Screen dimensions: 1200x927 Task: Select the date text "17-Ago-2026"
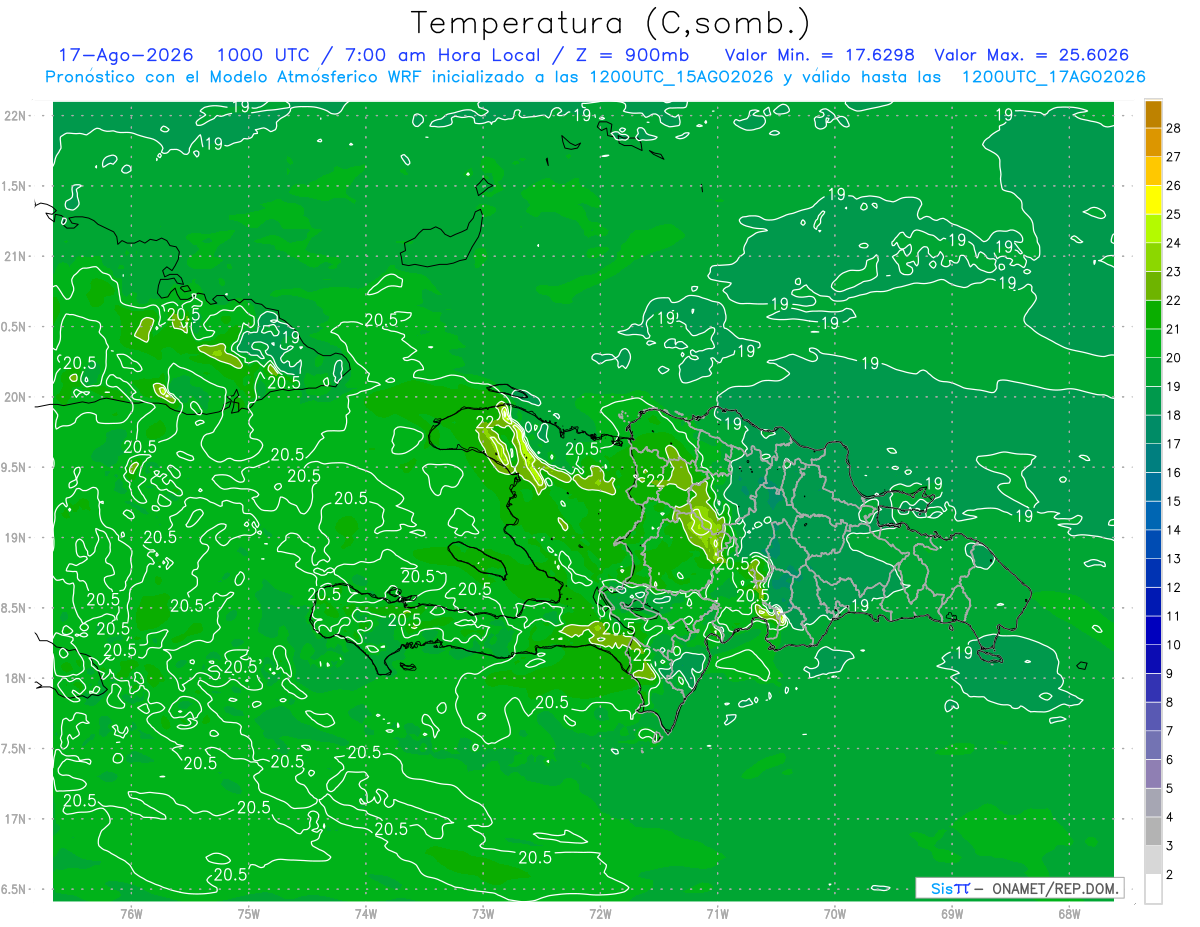click(126, 55)
